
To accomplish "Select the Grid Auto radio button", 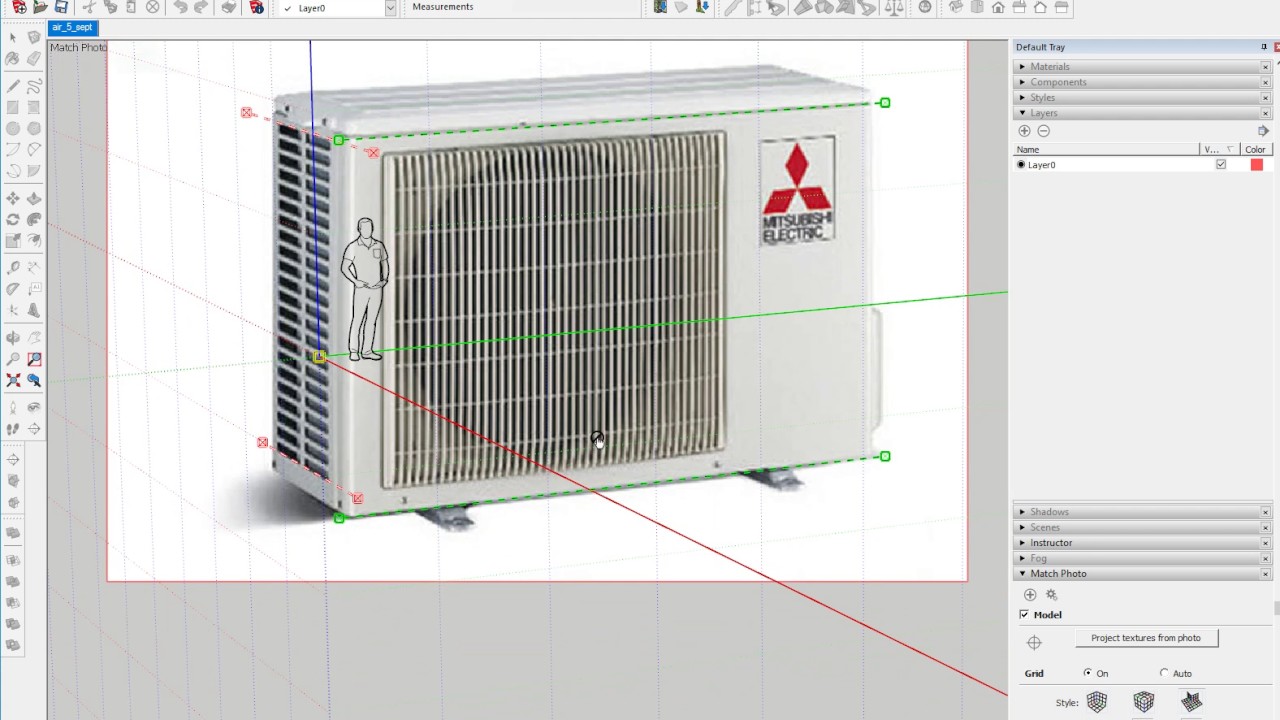I will tap(1164, 673).
